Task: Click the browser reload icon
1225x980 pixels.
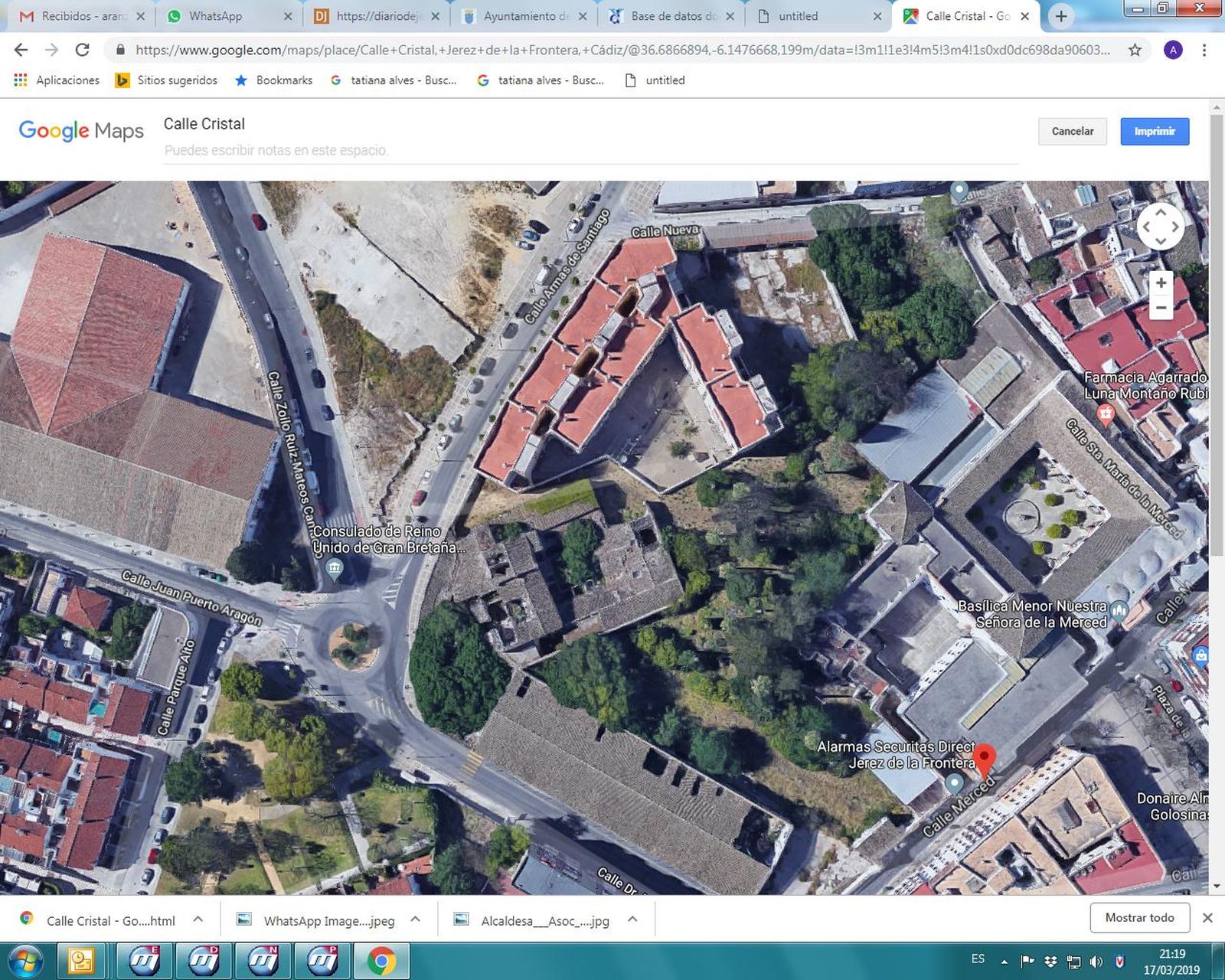Action: (x=82, y=50)
